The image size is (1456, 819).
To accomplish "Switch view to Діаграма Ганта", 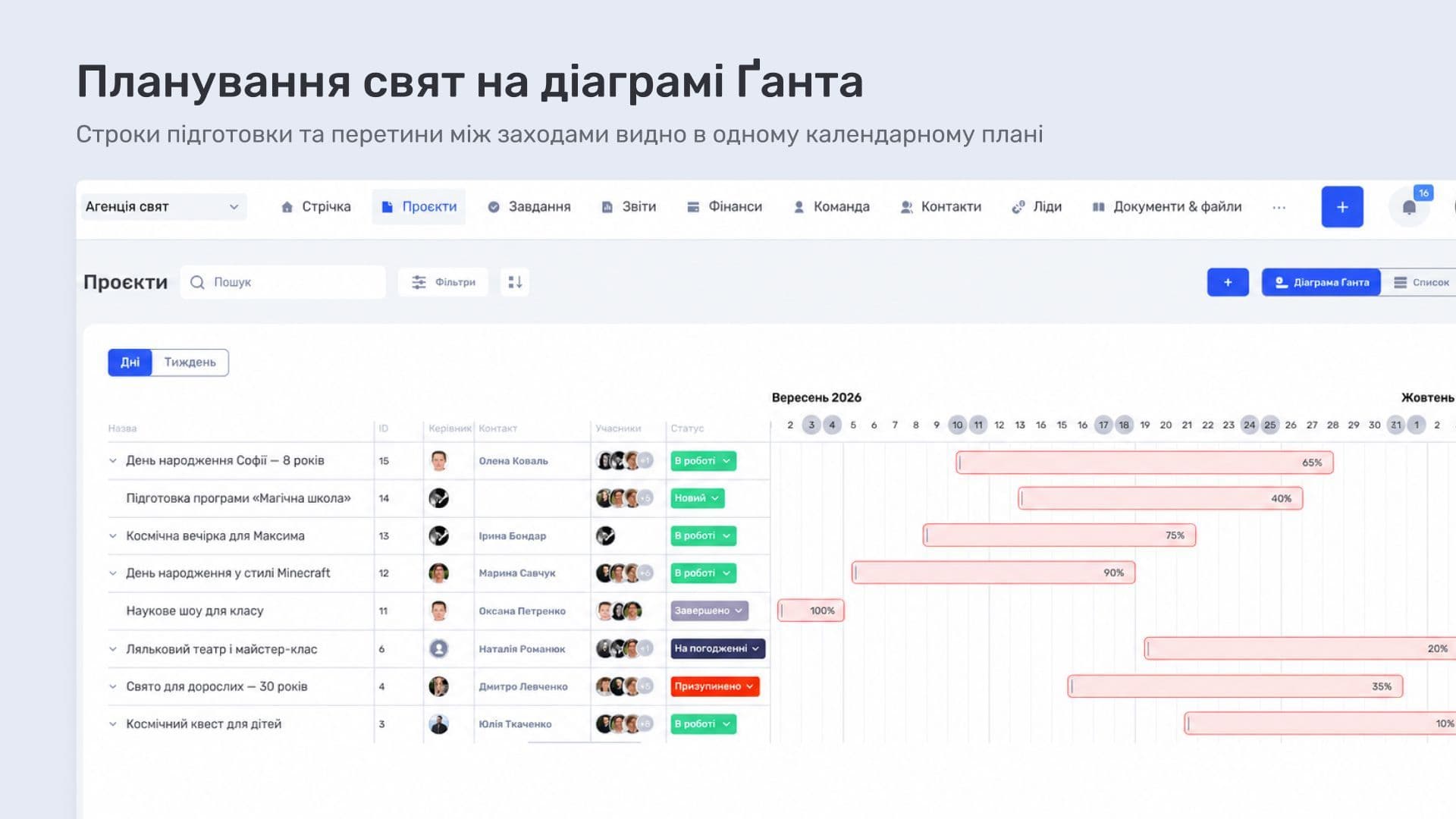I will pyautogui.click(x=1321, y=282).
